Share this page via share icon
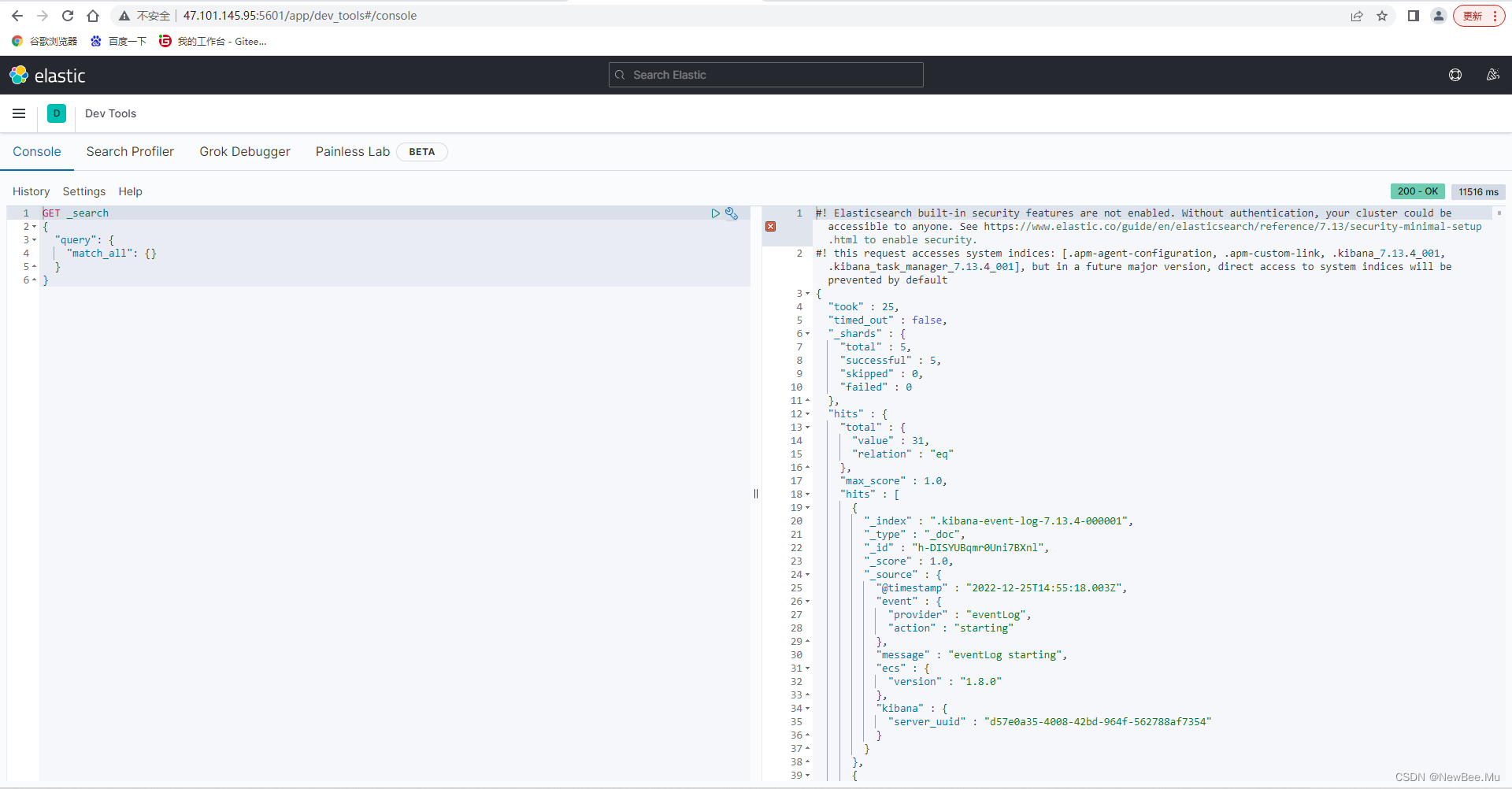 [x=1357, y=16]
